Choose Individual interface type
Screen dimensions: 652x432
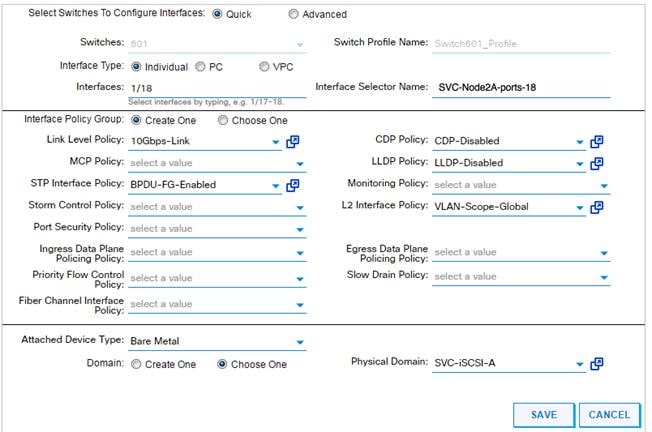coord(136,67)
